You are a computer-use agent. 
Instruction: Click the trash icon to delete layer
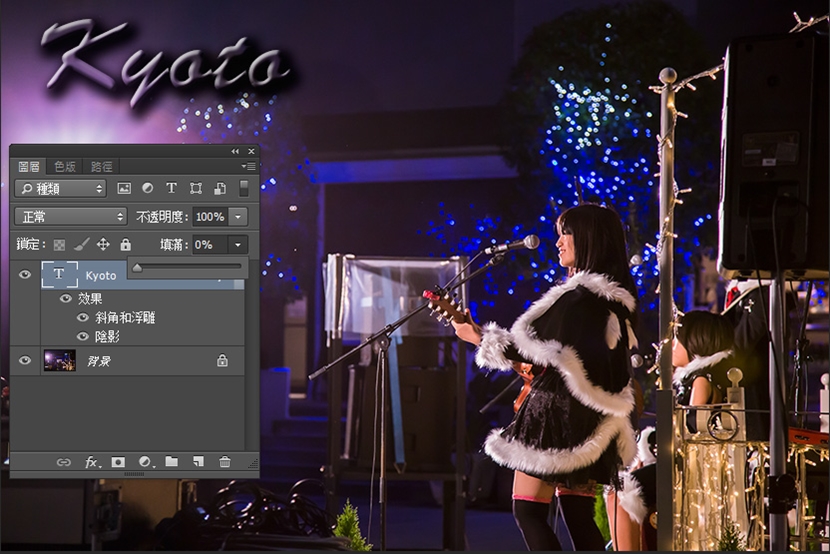click(225, 462)
